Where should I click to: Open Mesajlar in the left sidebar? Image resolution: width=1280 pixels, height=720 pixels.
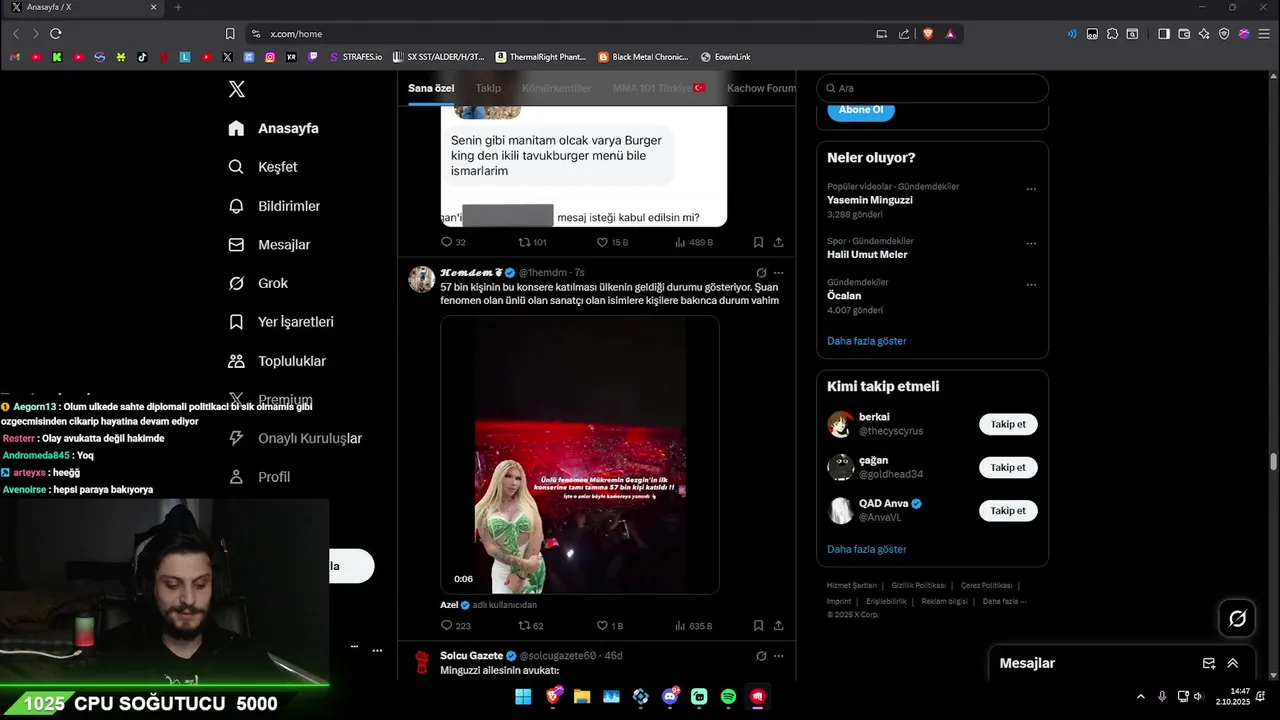(269, 245)
